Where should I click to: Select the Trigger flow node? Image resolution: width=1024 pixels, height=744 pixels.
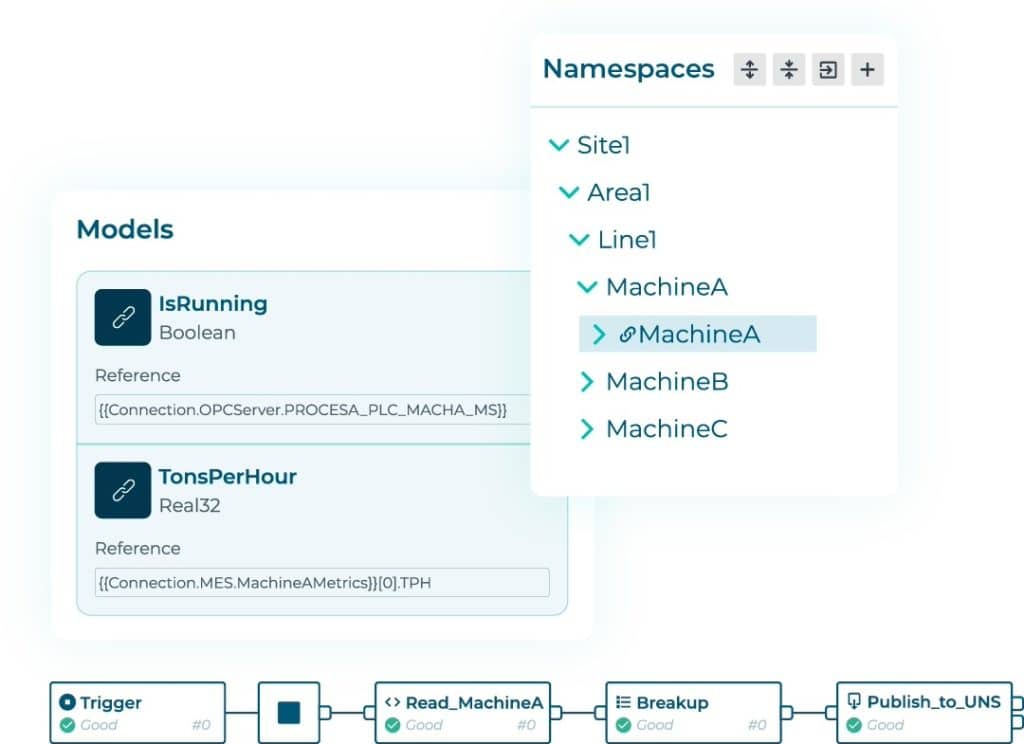(x=138, y=712)
